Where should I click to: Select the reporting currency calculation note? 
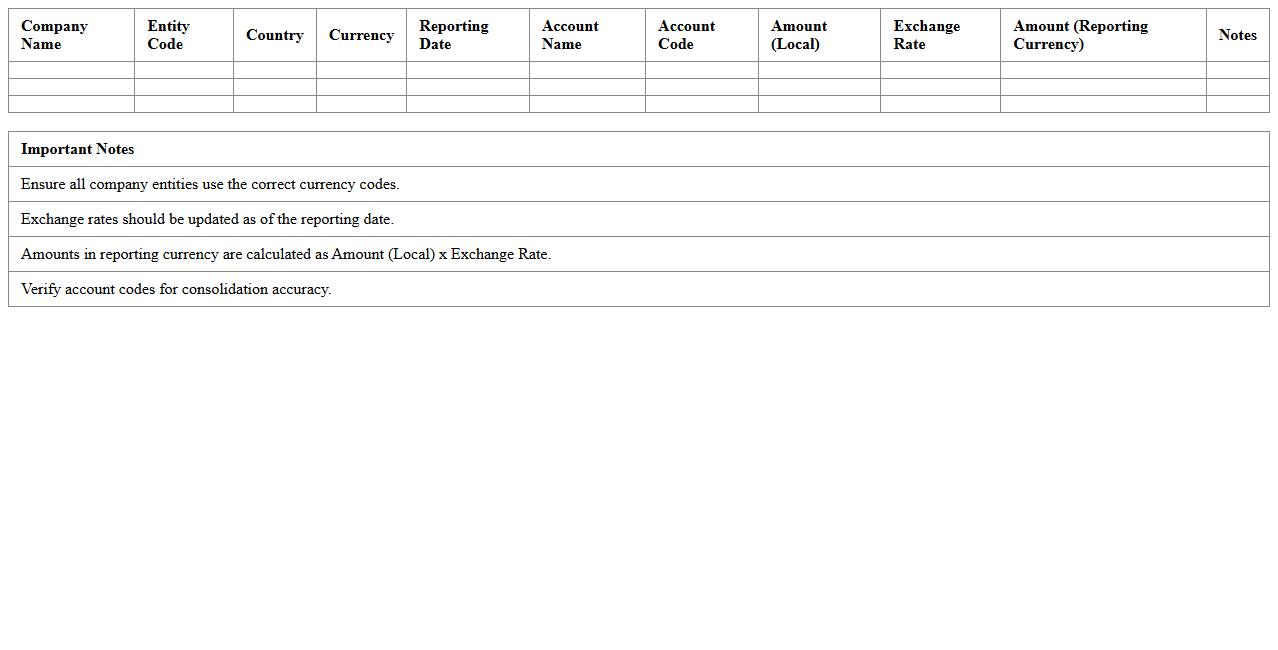pyautogui.click(x=286, y=254)
